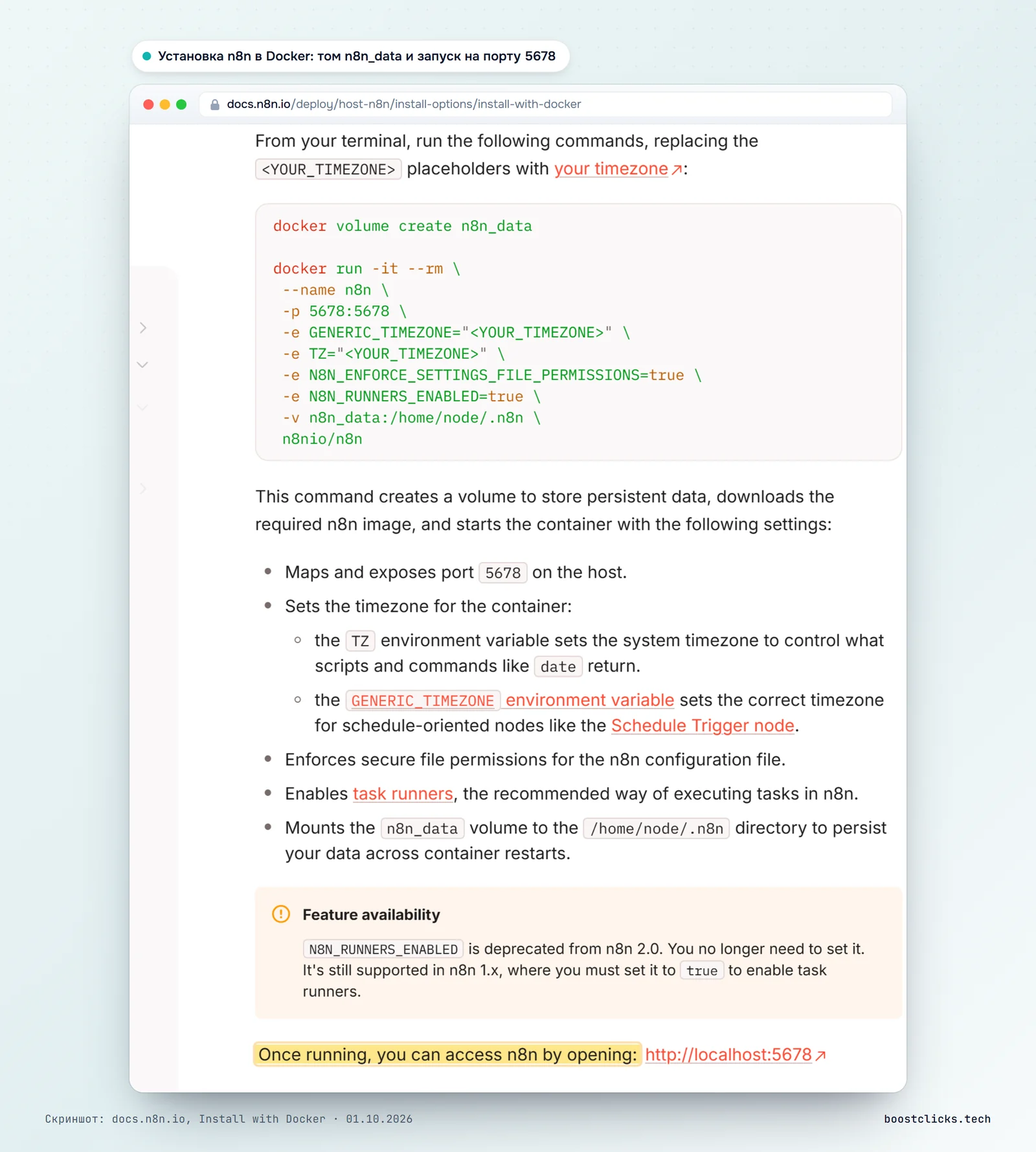Click the external arrow after the localhost link
Image resolution: width=1036 pixels, height=1152 pixels.
820,1056
